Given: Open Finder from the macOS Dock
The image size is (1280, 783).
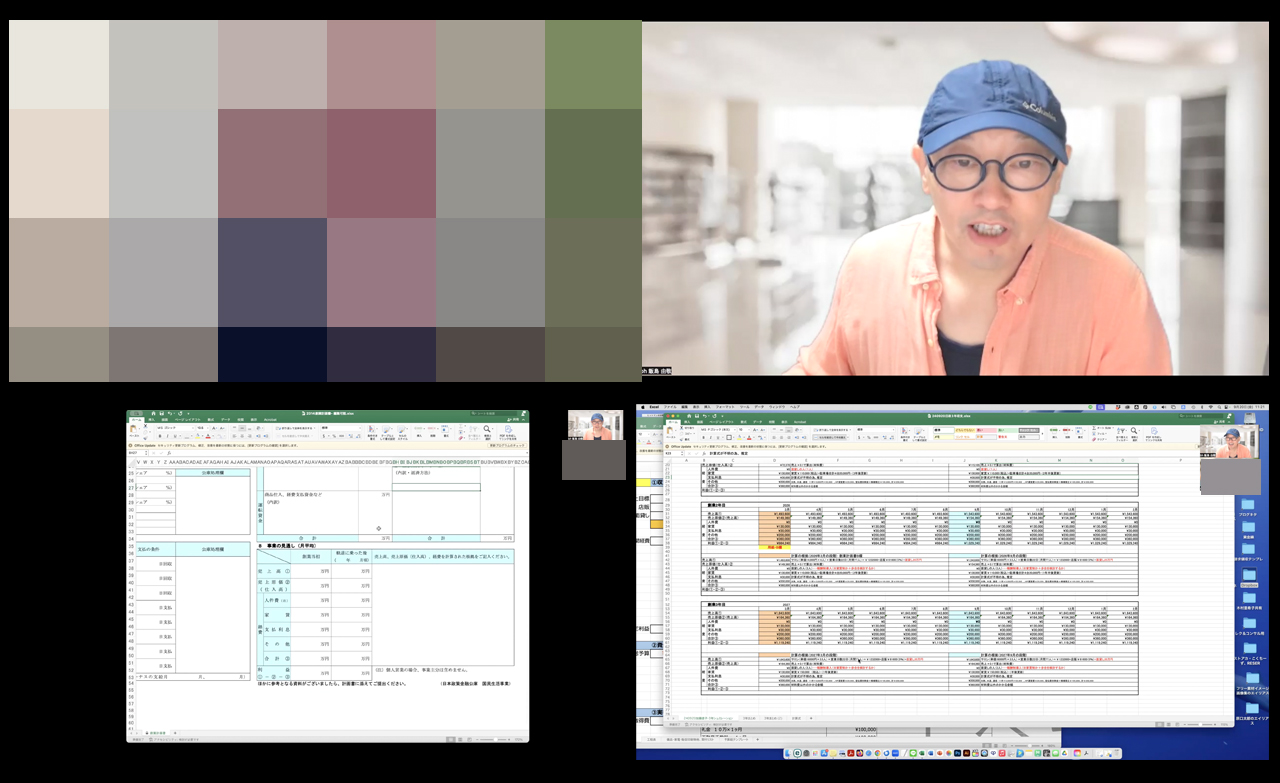Looking at the screenshot, I should pyautogui.click(x=789, y=753).
